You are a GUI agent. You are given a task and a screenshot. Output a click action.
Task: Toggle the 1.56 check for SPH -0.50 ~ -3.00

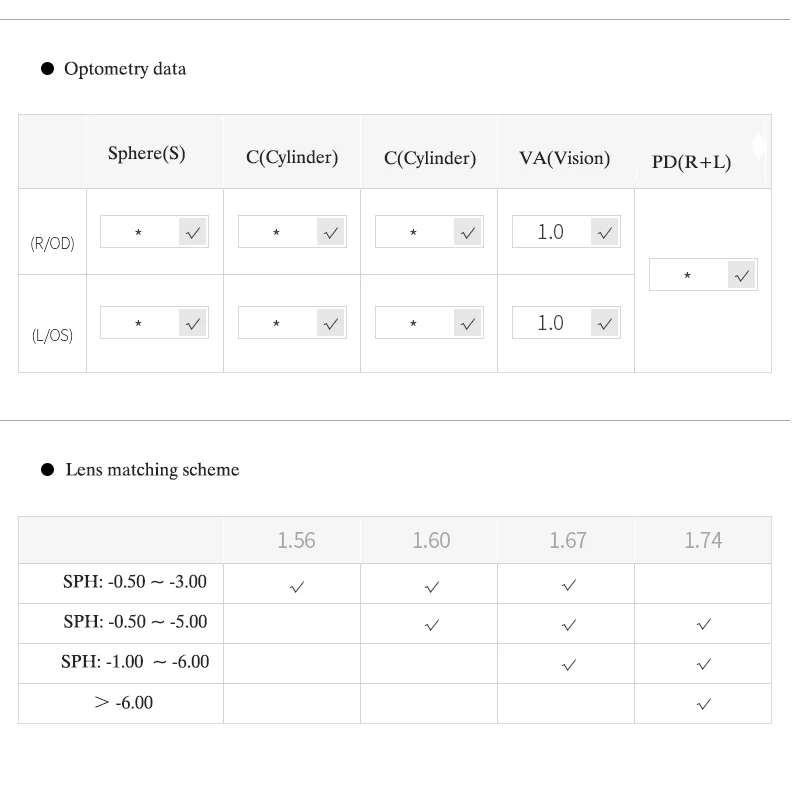(x=296, y=586)
